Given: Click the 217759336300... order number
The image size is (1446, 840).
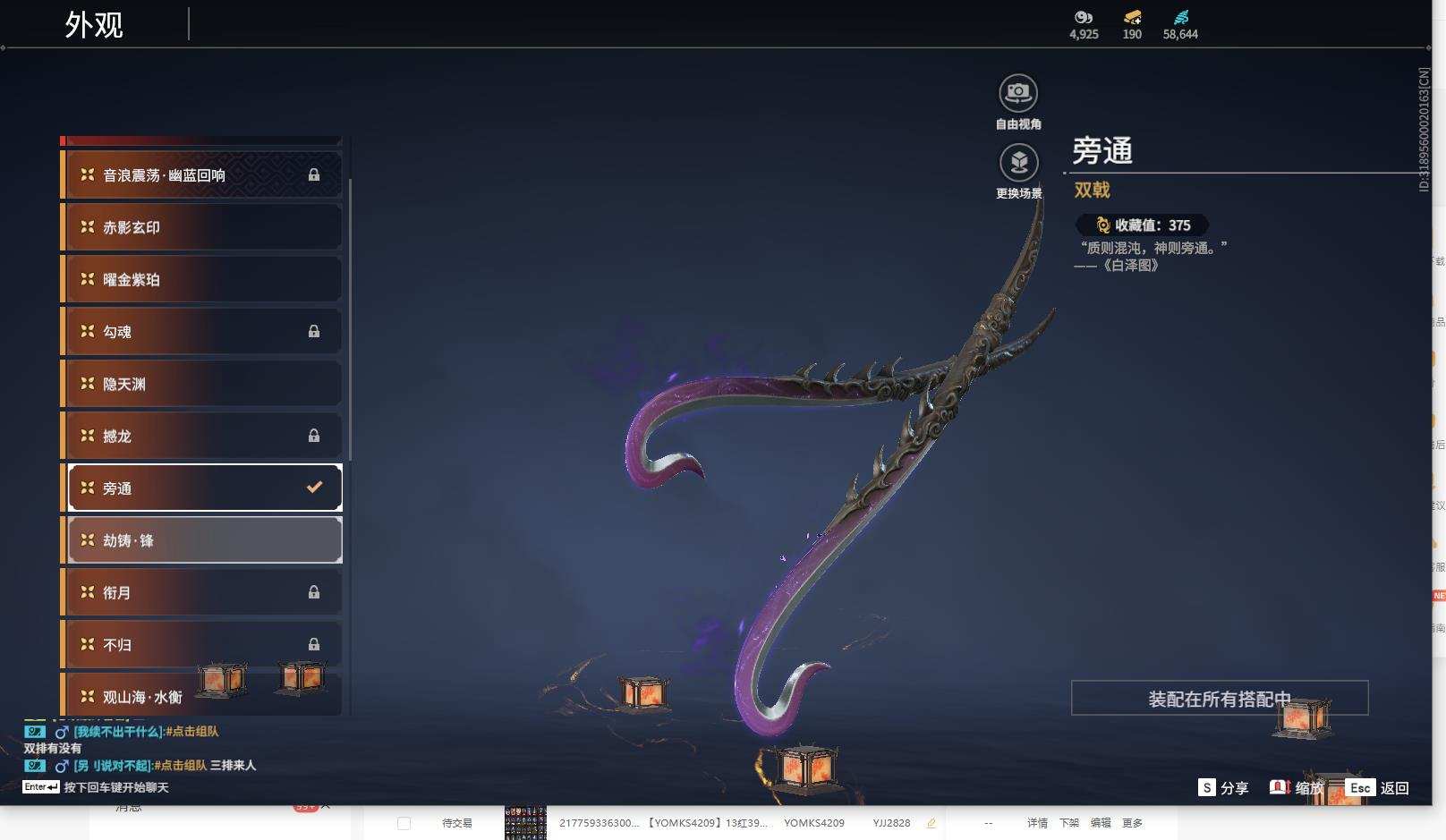Looking at the screenshot, I should point(600,823).
